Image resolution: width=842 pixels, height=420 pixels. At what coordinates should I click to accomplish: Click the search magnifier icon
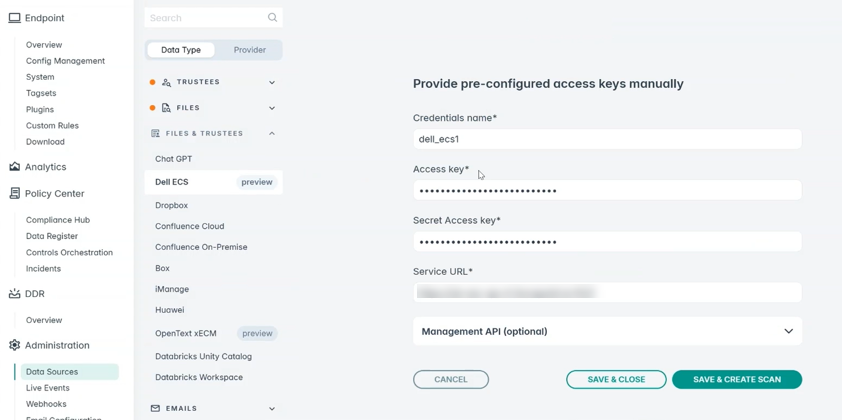(x=272, y=18)
